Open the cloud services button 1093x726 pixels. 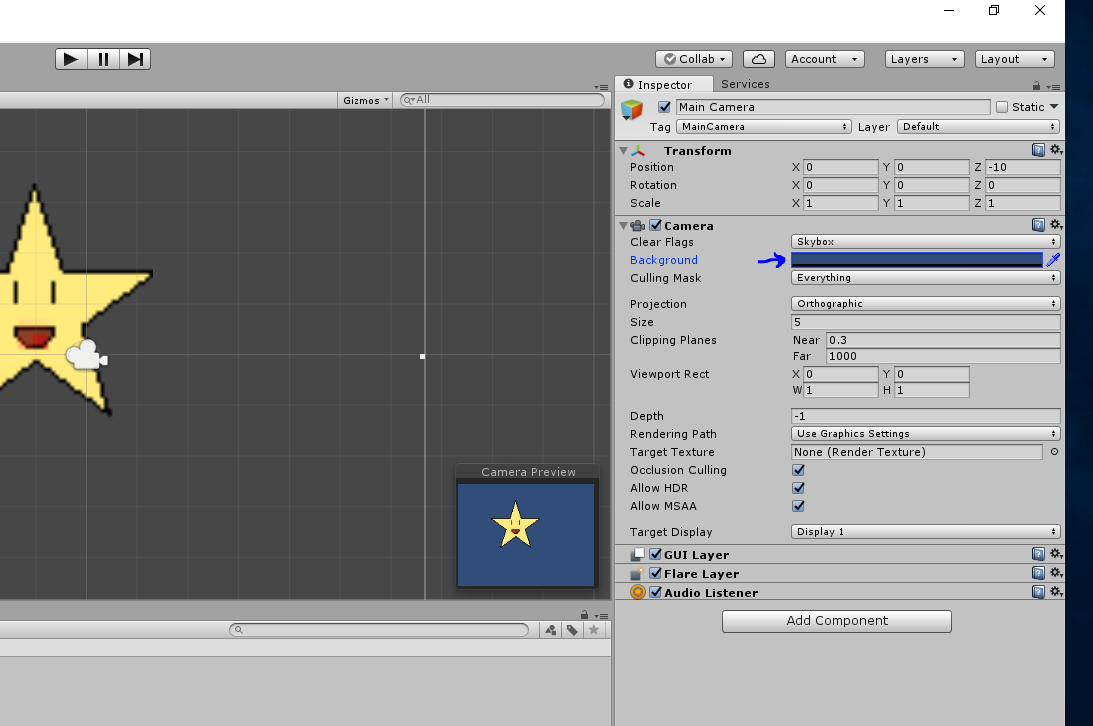[758, 59]
